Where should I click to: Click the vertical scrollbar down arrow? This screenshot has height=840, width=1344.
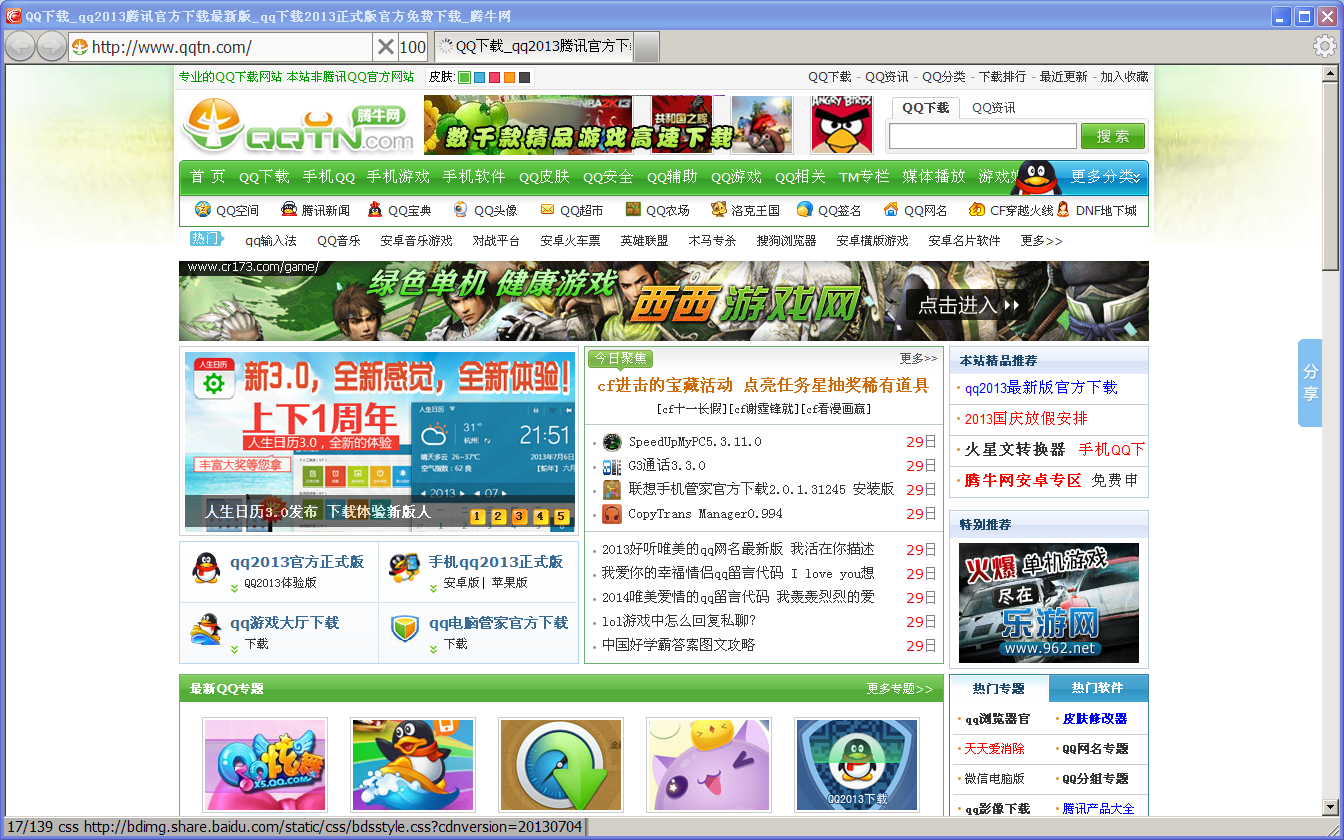[1330, 807]
